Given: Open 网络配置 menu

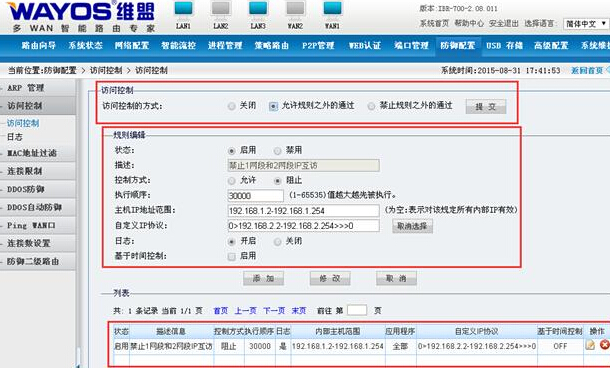Looking at the screenshot, I should [x=132, y=46].
